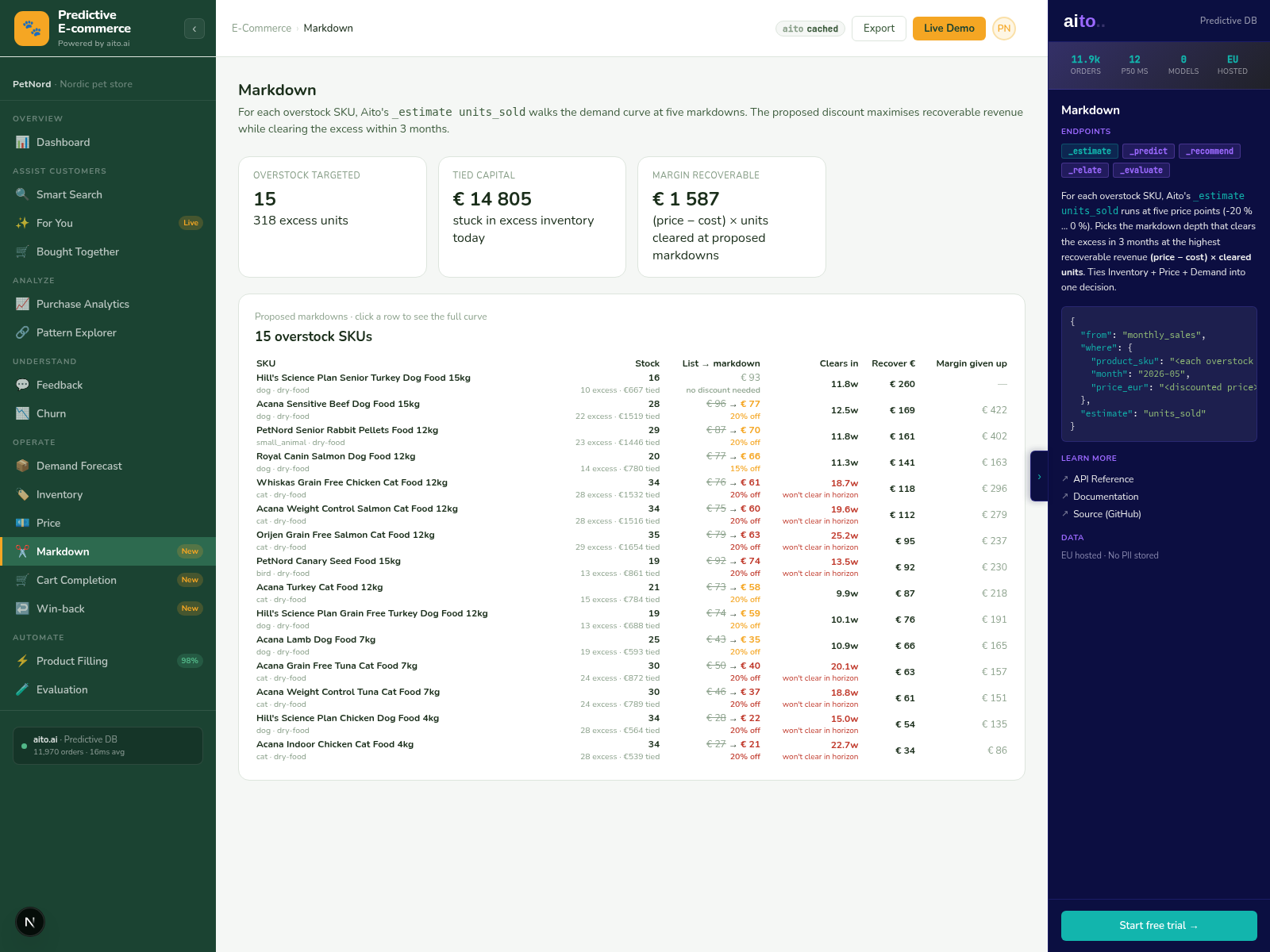Click the Markdown scissors icon
The image size is (1270, 952).
[22, 551]
